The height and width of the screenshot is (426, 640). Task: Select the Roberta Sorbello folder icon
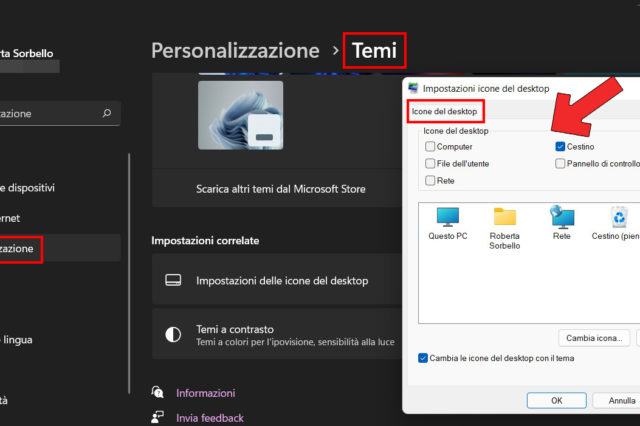pyautogui.click(x=504, y=228)
